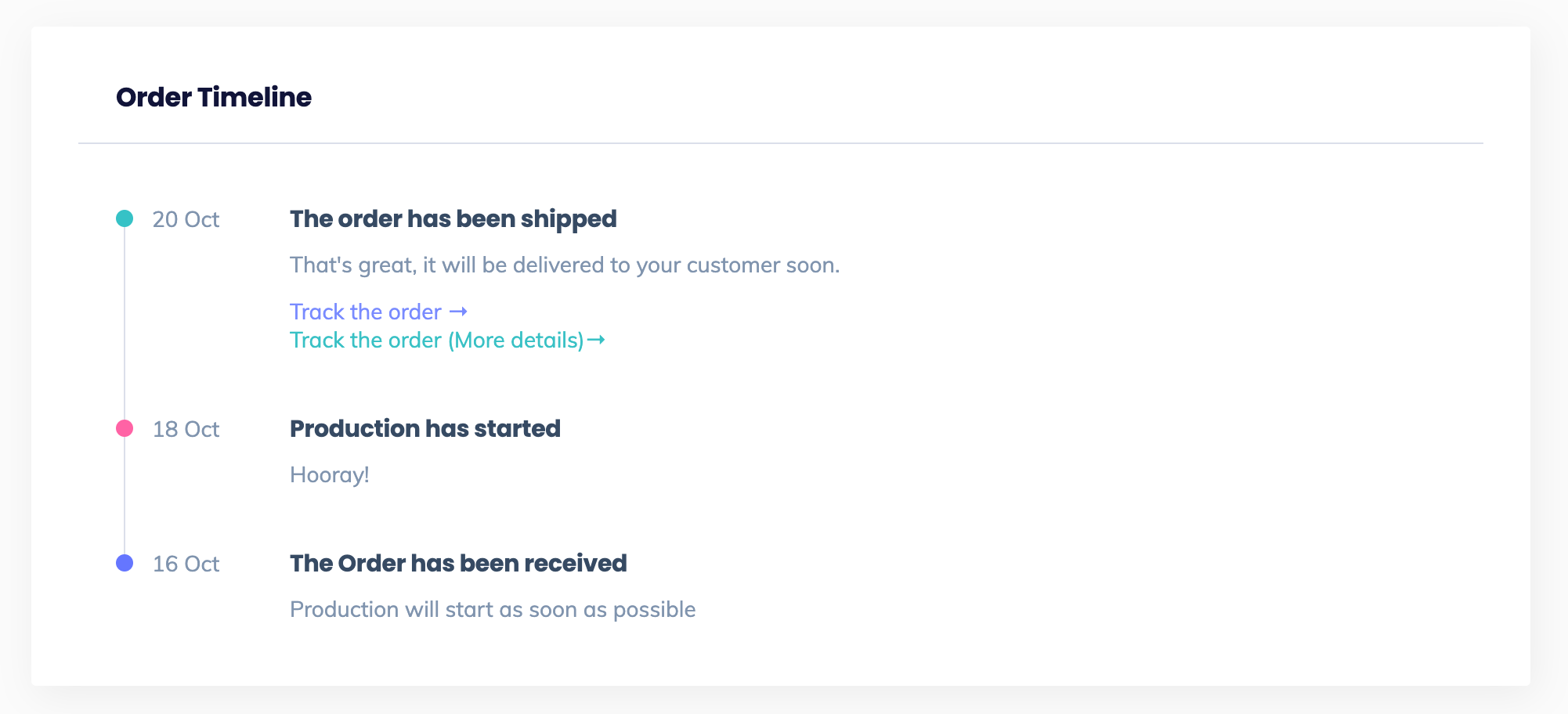Open the purple "Track the order" link
This screenshot has height=714, width=1568.
[x=366, y=312]
